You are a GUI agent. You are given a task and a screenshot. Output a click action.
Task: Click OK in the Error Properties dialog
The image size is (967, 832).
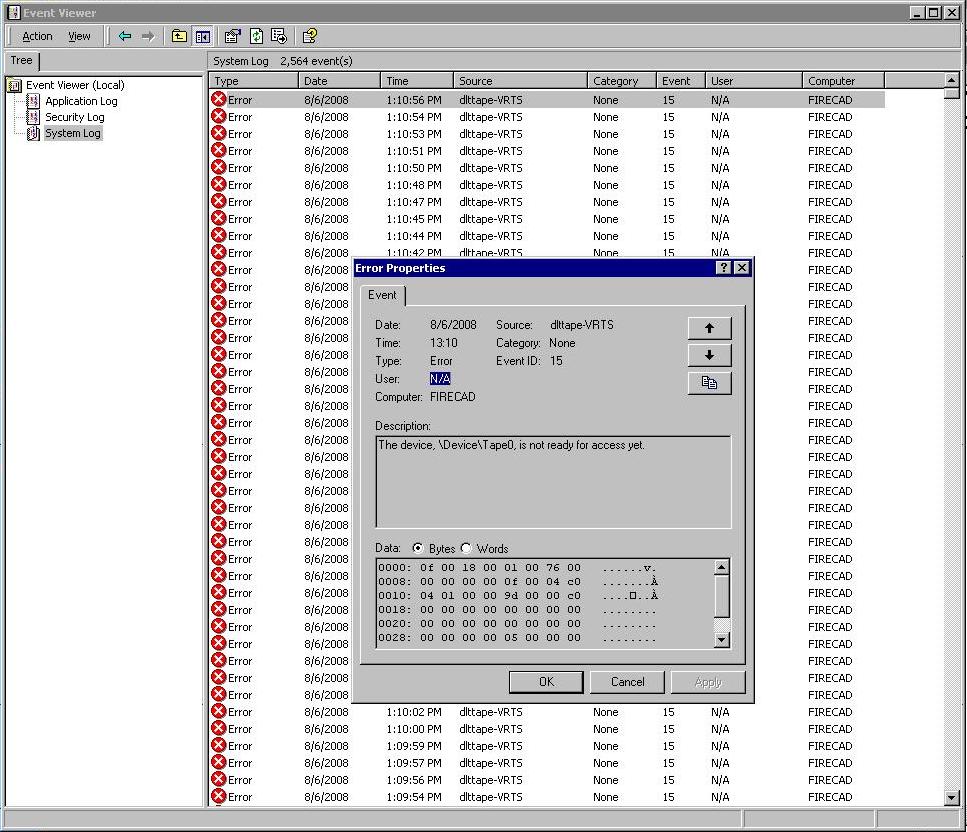click(546, 682)
